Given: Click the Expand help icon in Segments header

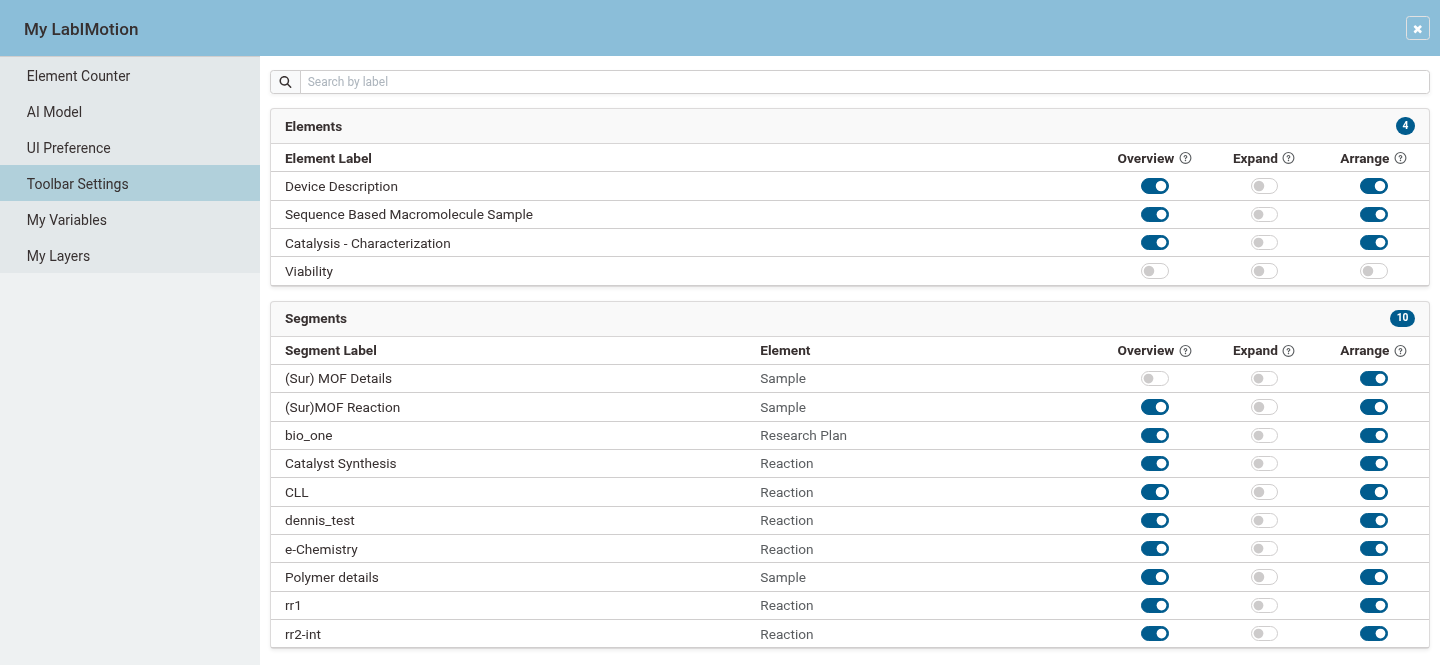Looking at the screenshot, I should pyautogui.click(x=1289, y=351).
